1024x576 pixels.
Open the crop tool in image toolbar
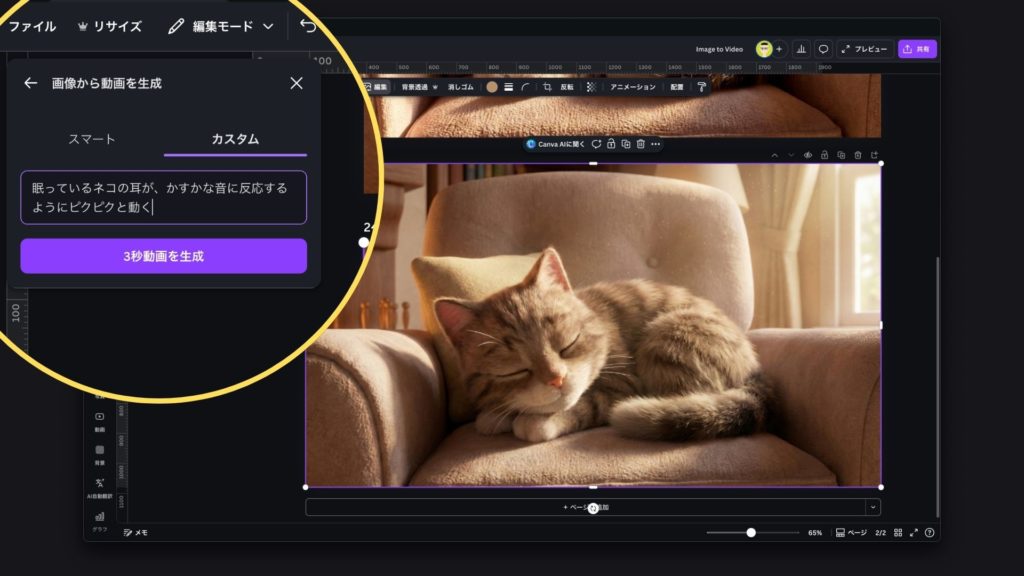[x=547, y=87]
